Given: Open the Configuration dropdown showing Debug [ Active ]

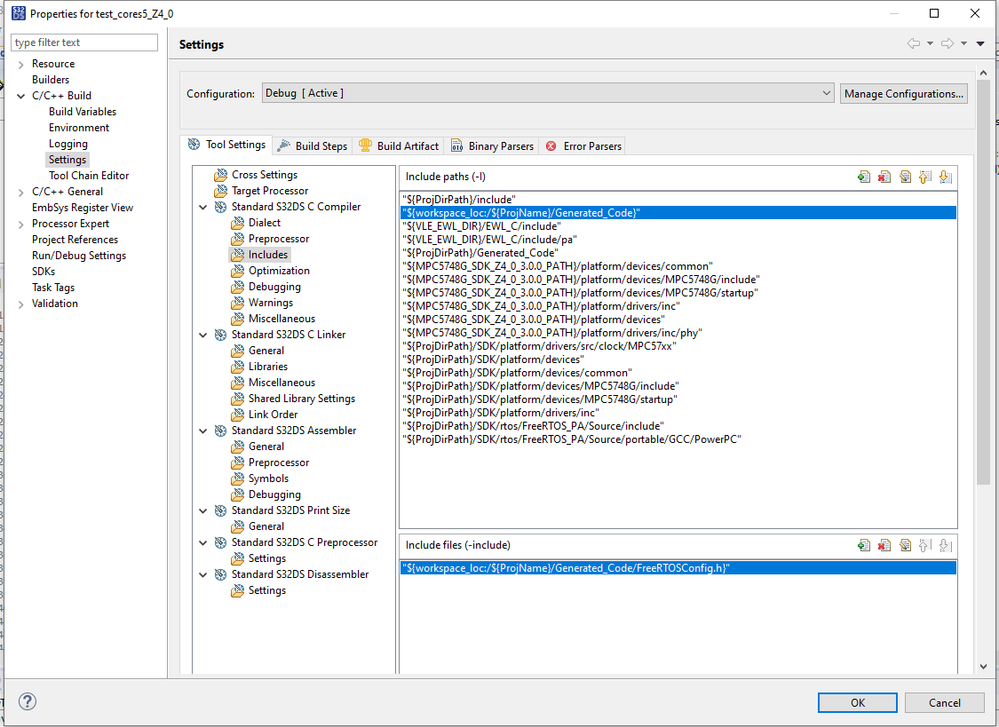Looking at the screenshot, I should [548, 93].
